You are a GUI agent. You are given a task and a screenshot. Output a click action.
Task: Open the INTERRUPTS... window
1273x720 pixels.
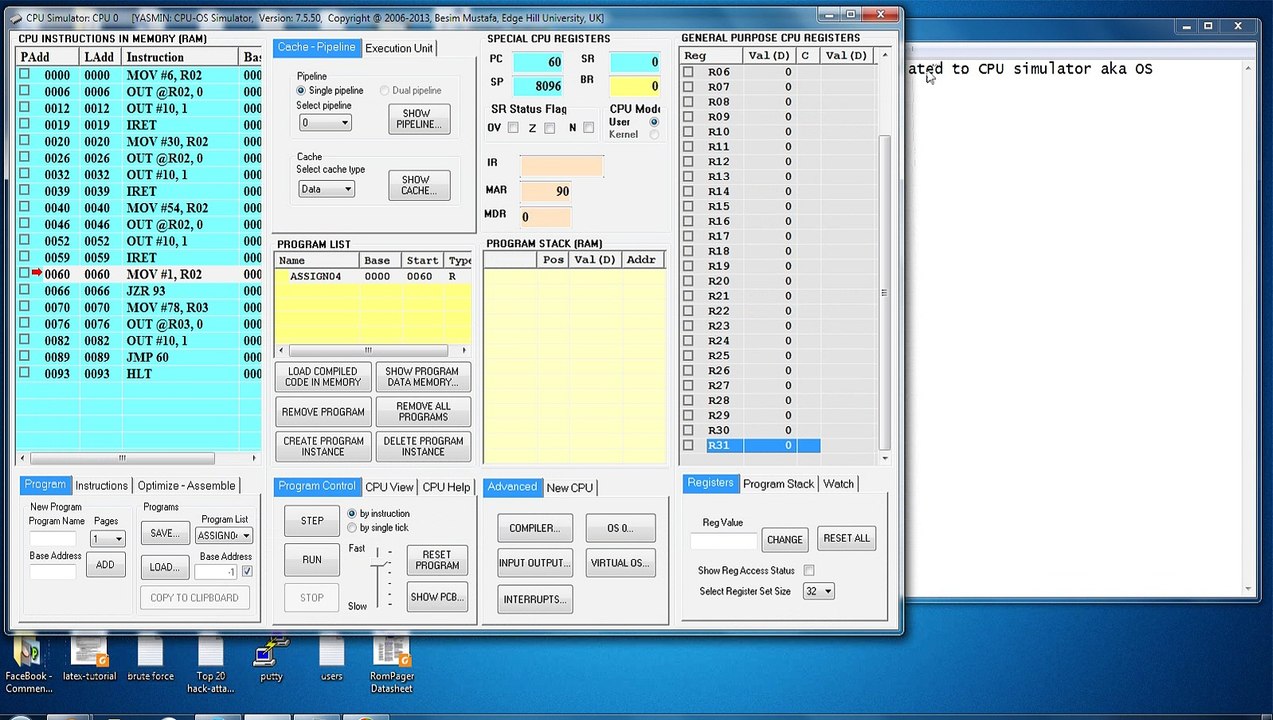(x=534, y=600)
